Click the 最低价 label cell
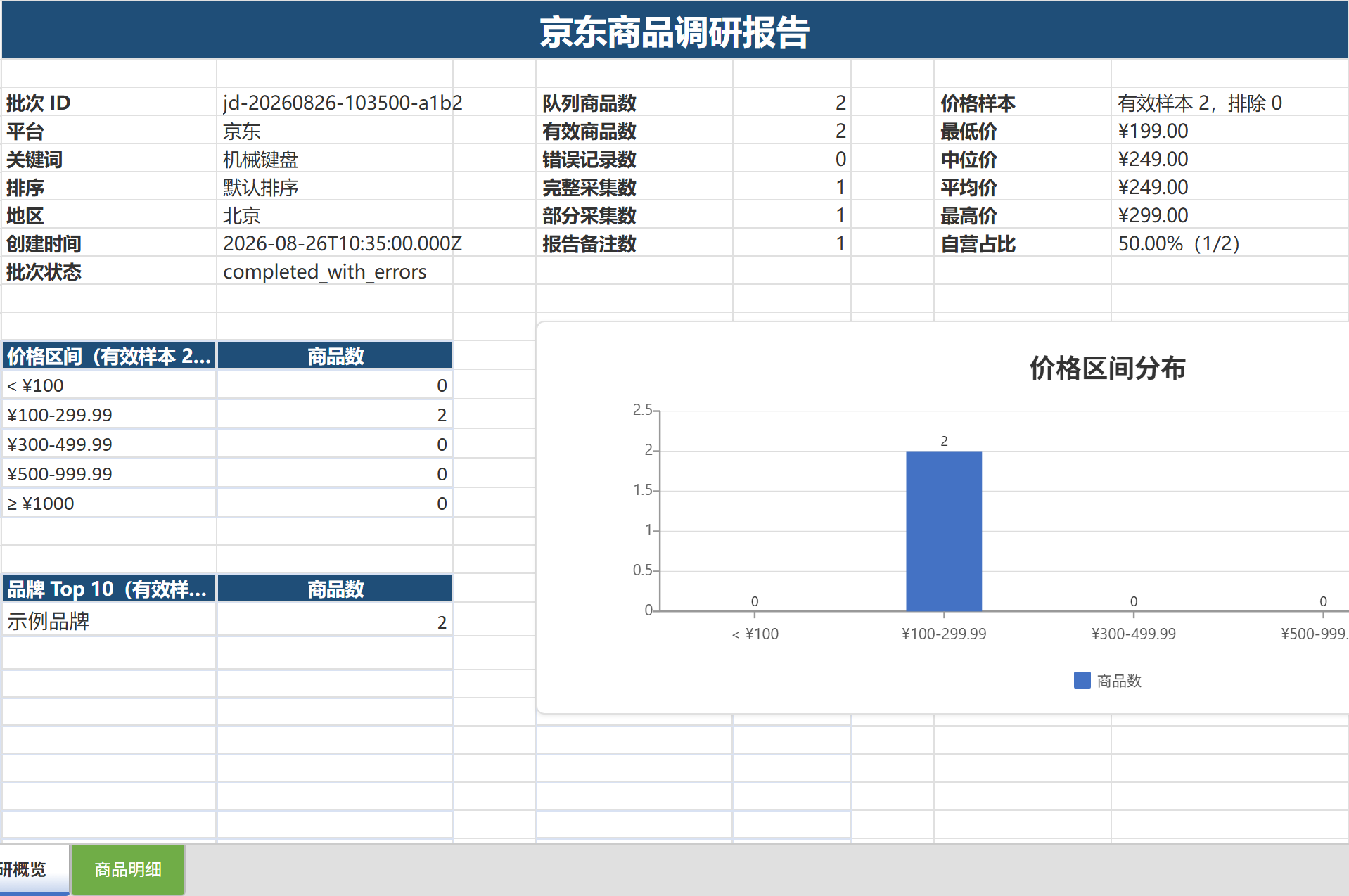The width and height of the screenshot is (1349, 896). (1023, 131)
